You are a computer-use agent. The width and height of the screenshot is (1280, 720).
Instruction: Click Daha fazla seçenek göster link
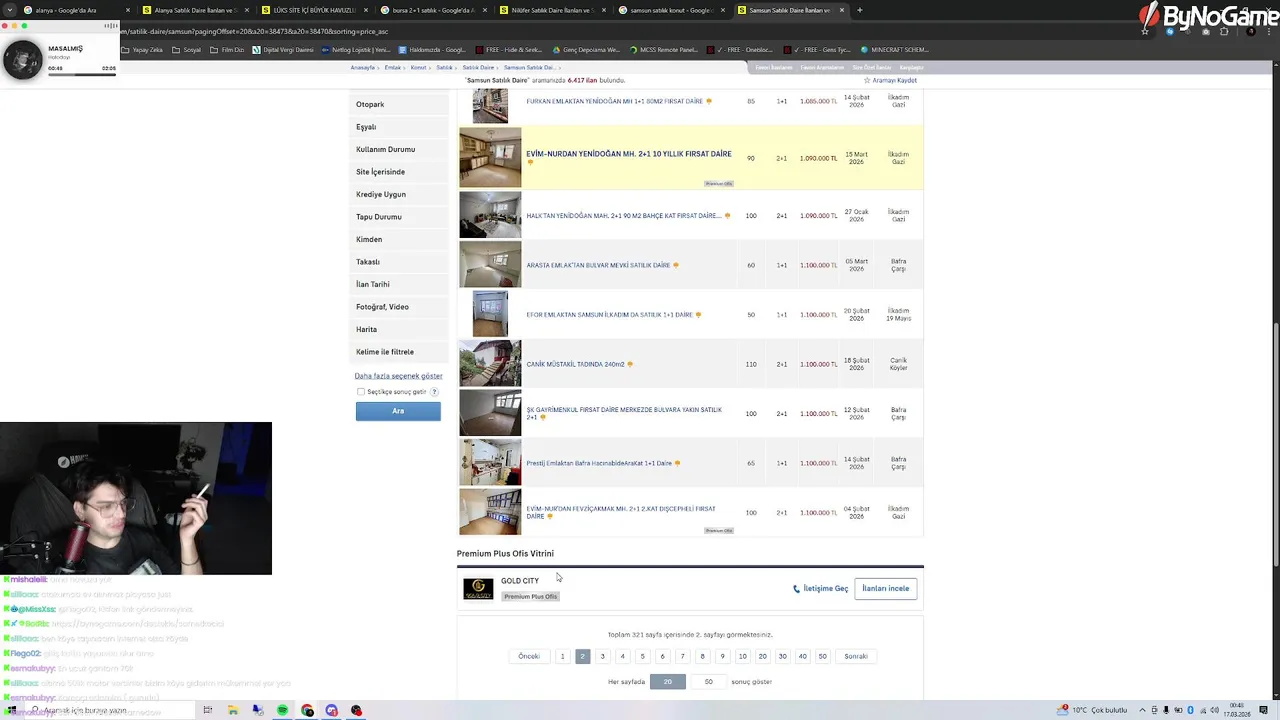tap(398, 376)
